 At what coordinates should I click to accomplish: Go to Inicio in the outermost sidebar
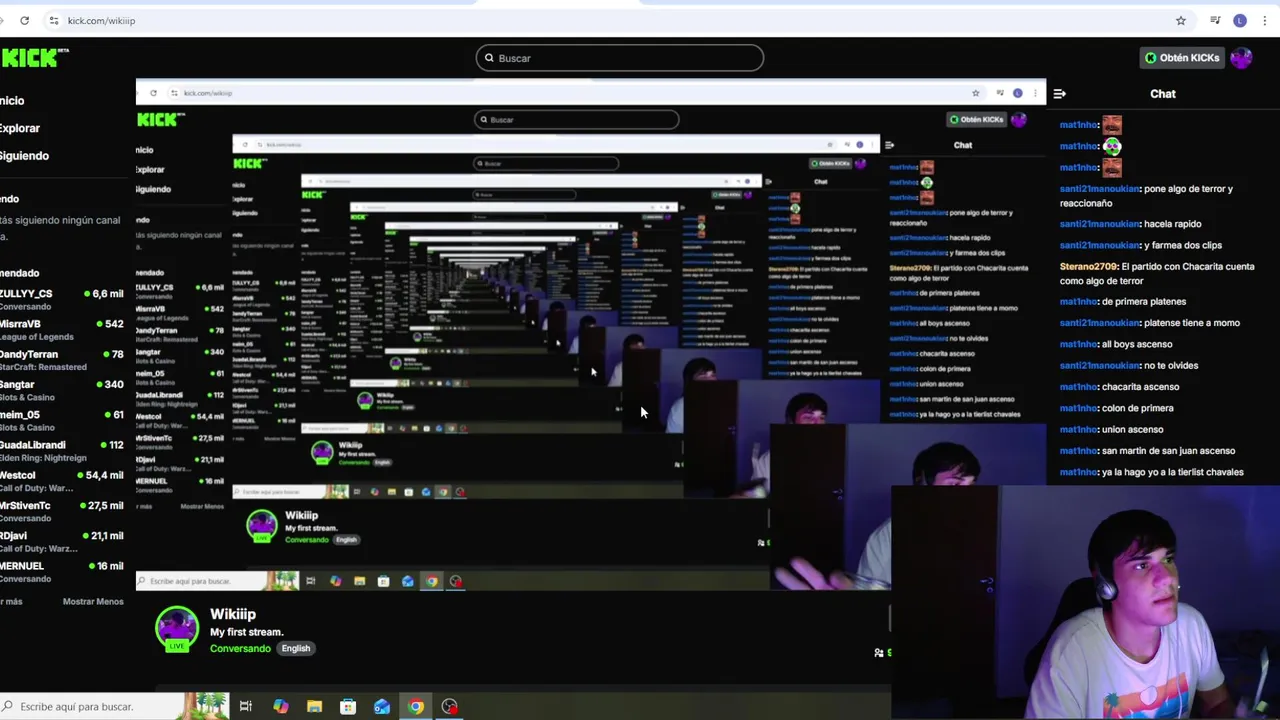point(12,100)
